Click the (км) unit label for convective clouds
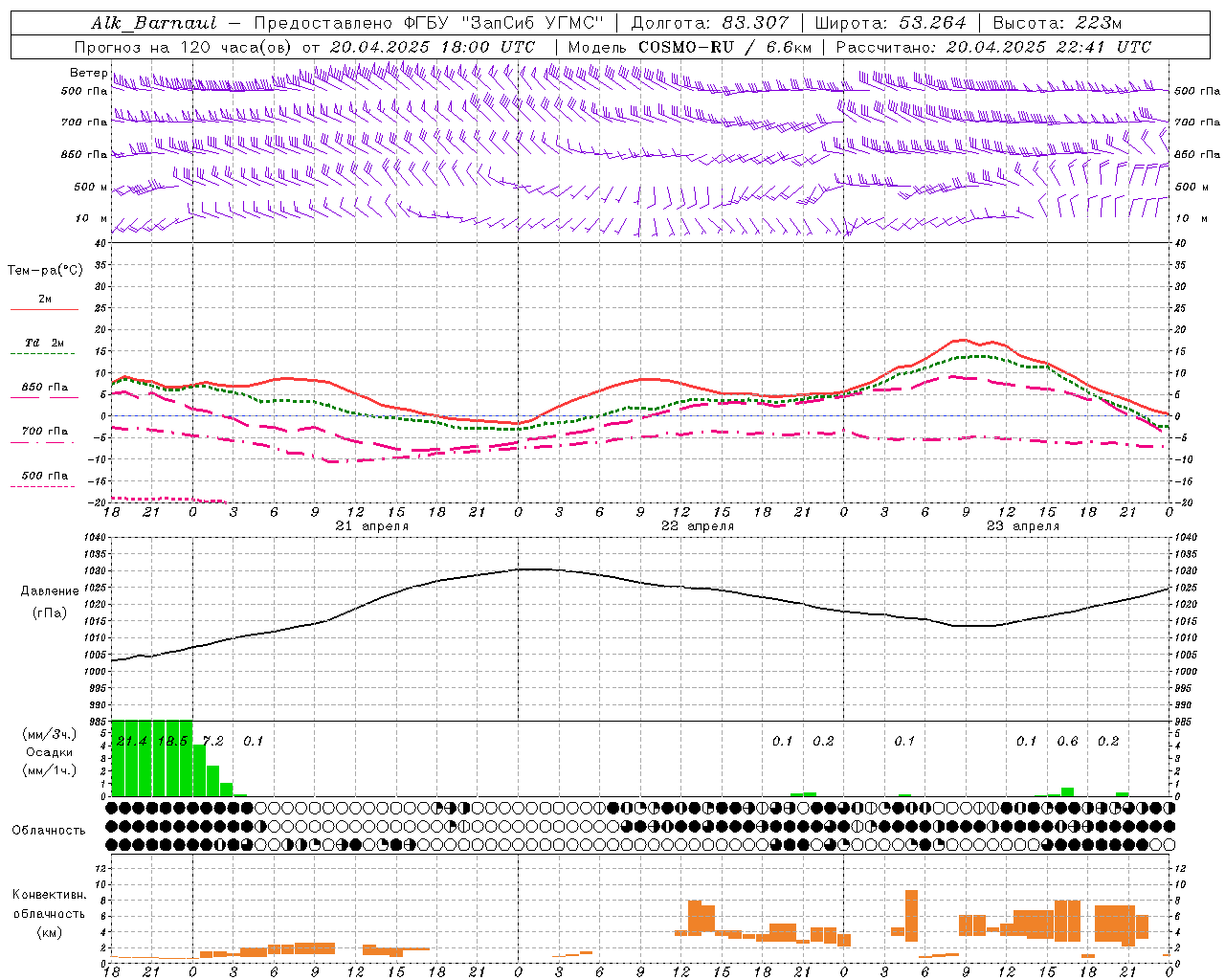This screenshot has width=1225, height=980. pyautogui.click(x=50, y=932)
